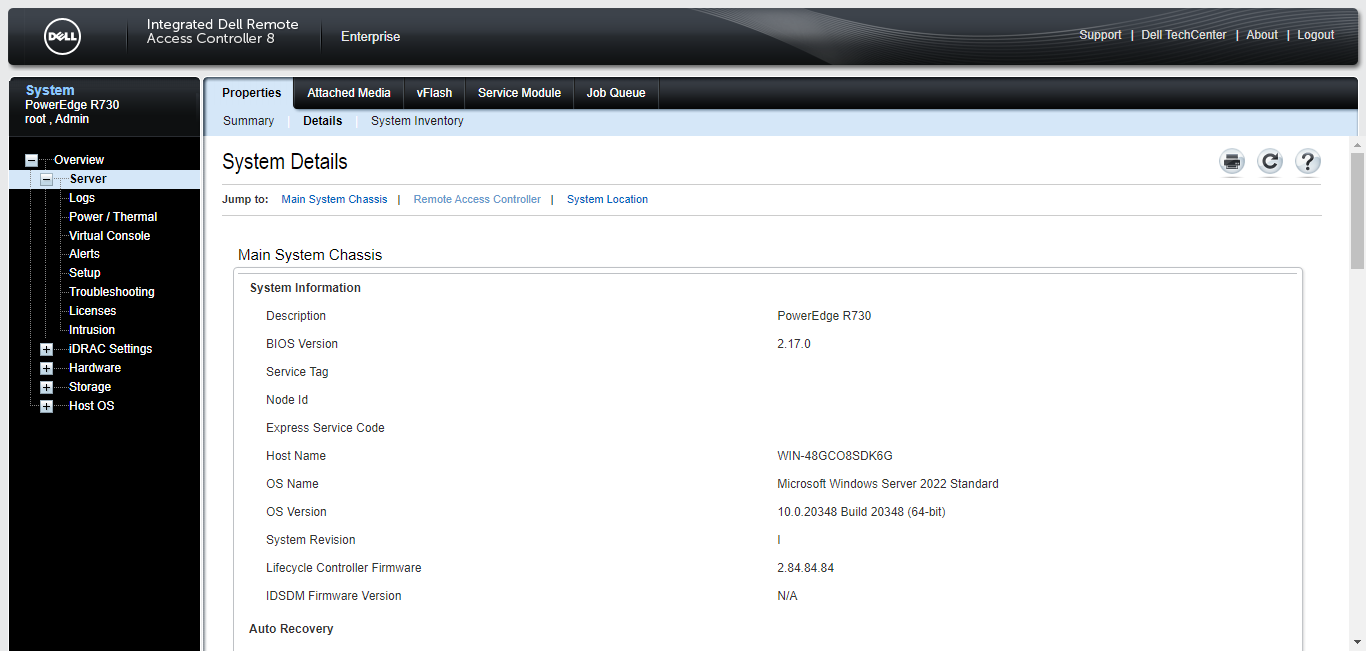
Task: Click the host name WIN-48GCO8SDK6G
Action: (835, 456)
